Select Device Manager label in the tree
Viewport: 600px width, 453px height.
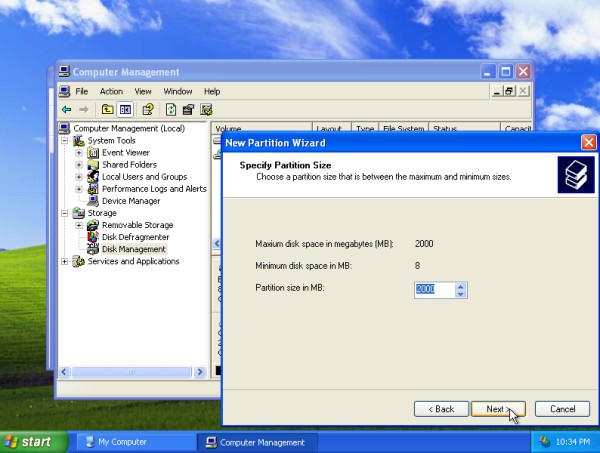131,201
